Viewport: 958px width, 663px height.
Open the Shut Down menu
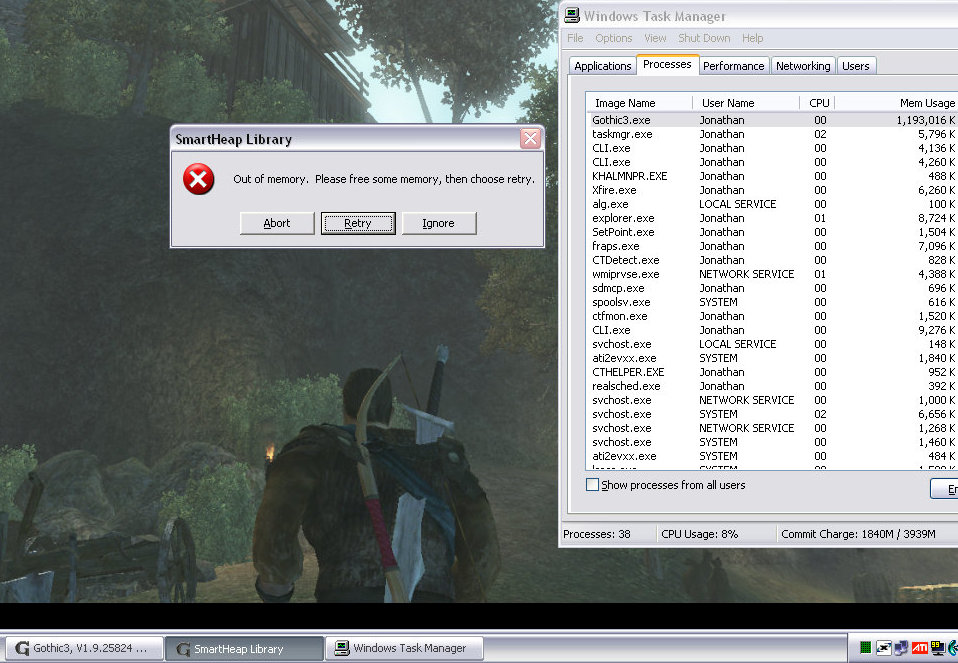[704, 38]
